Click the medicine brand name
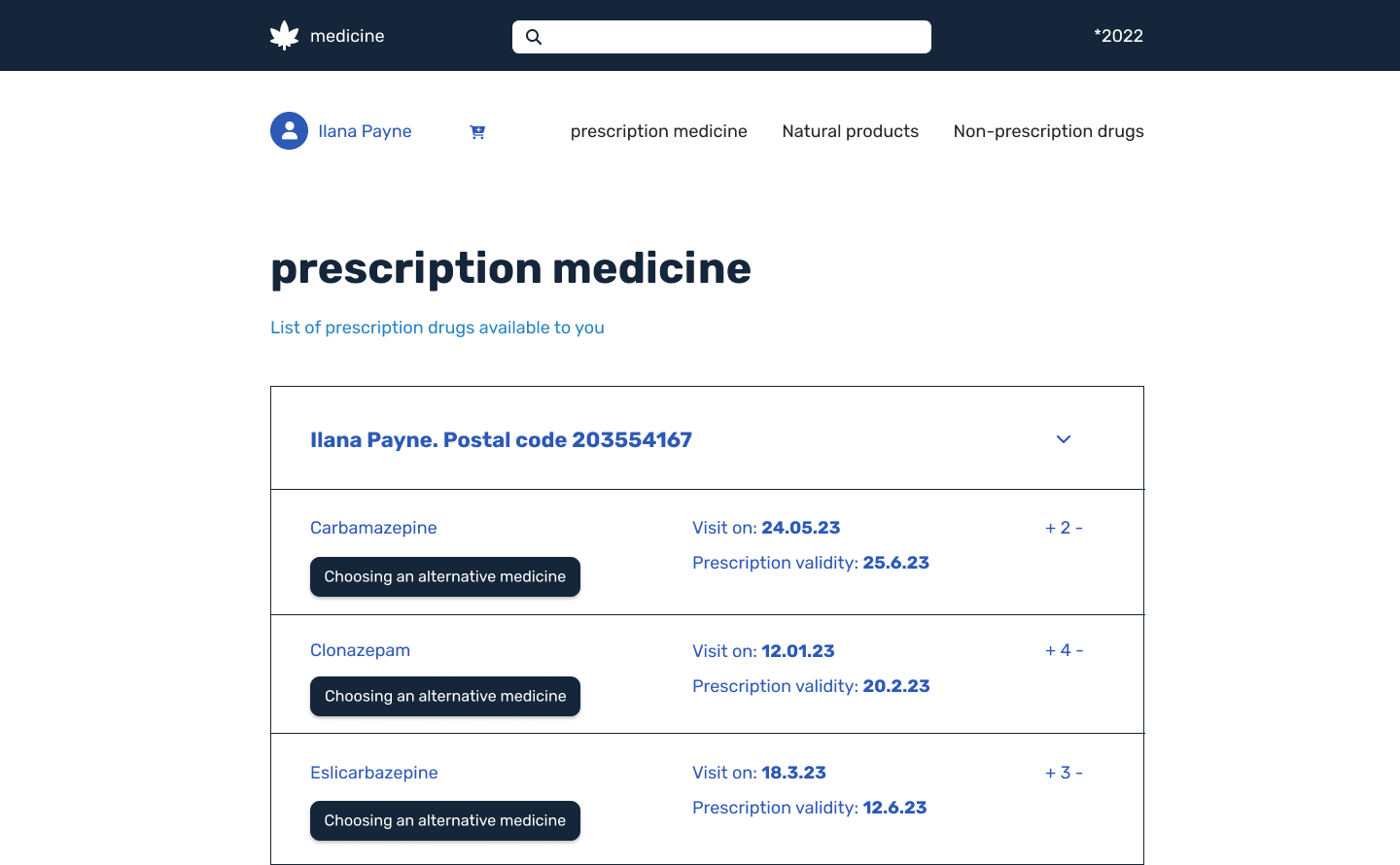This screenshot has height=865, width=1400. [x=347, y=36]
